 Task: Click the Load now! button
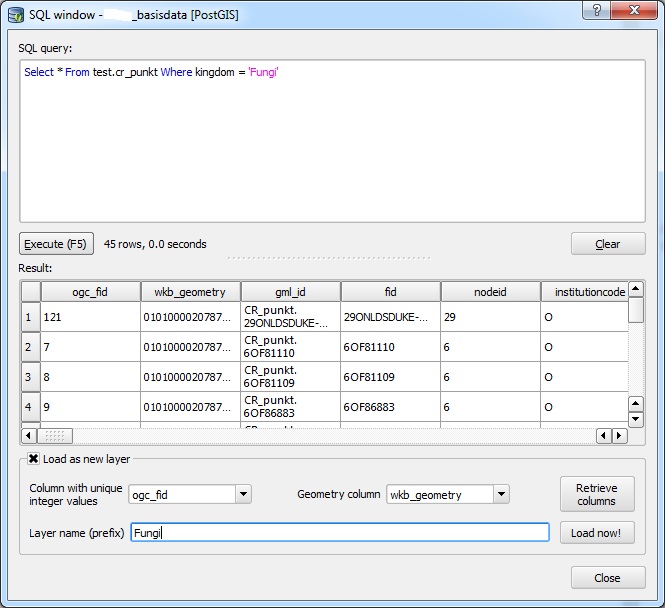597,533
